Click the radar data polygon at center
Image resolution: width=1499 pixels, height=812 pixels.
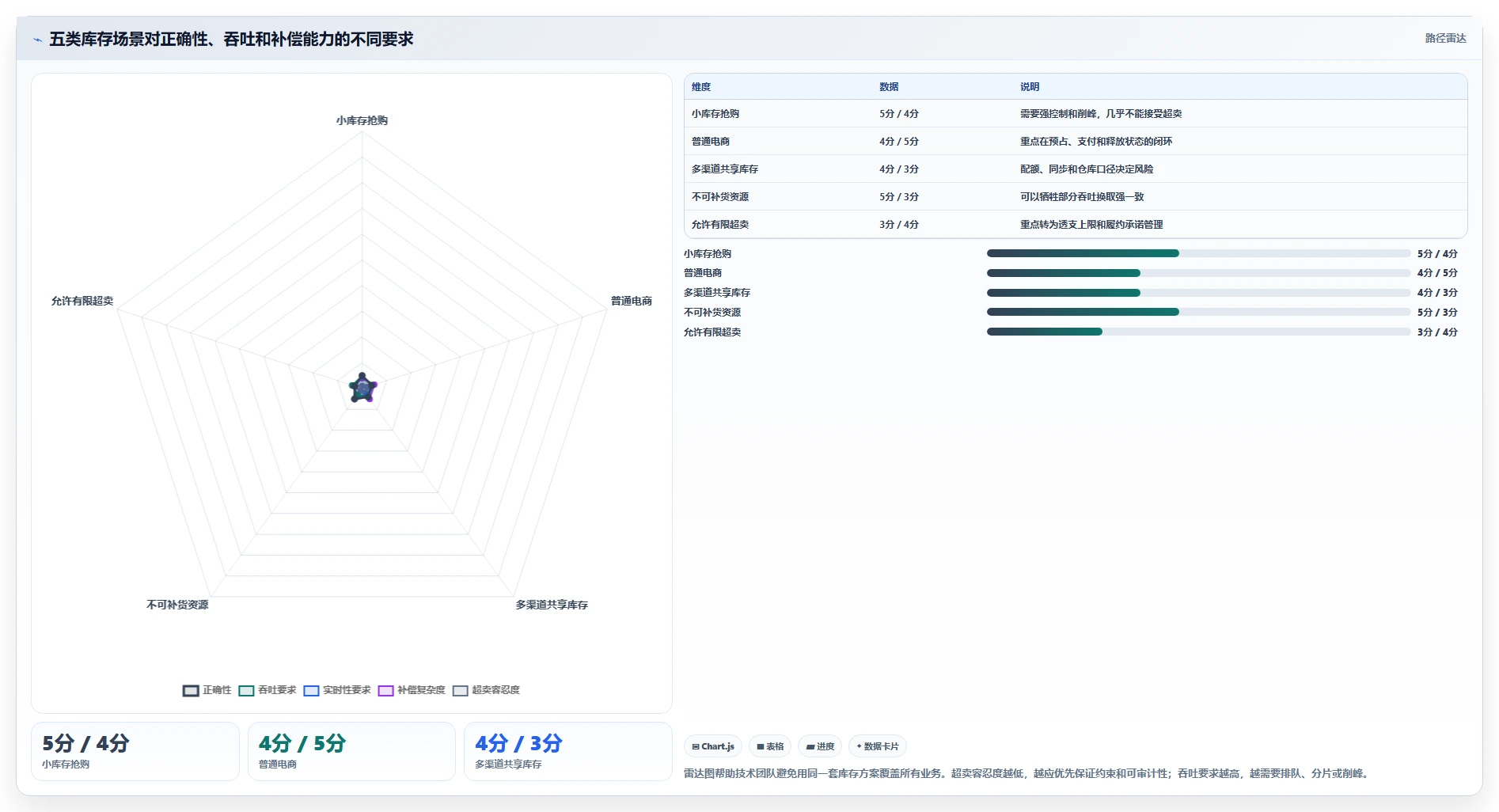362,389
